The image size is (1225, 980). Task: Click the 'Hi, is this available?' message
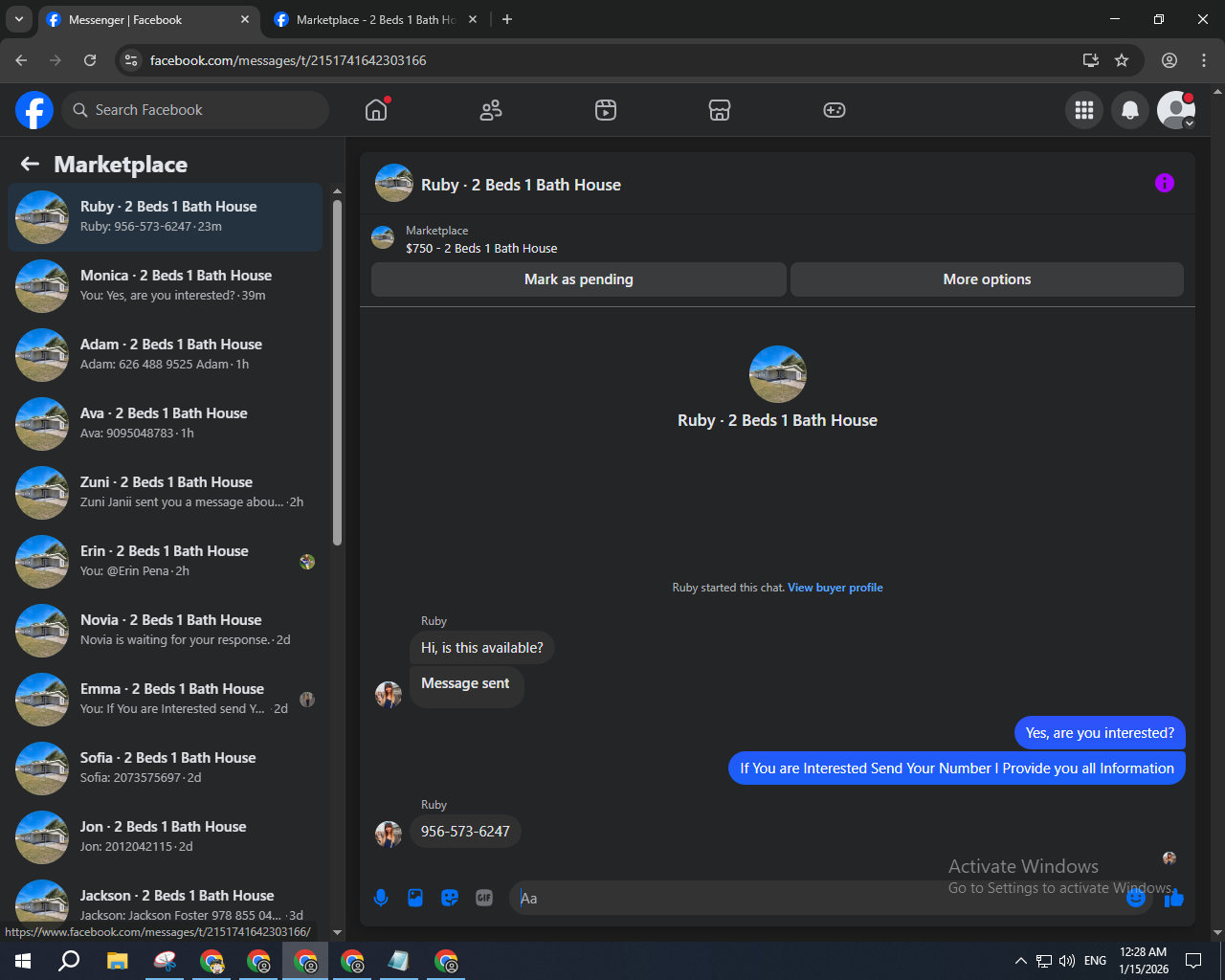[482, 648]
